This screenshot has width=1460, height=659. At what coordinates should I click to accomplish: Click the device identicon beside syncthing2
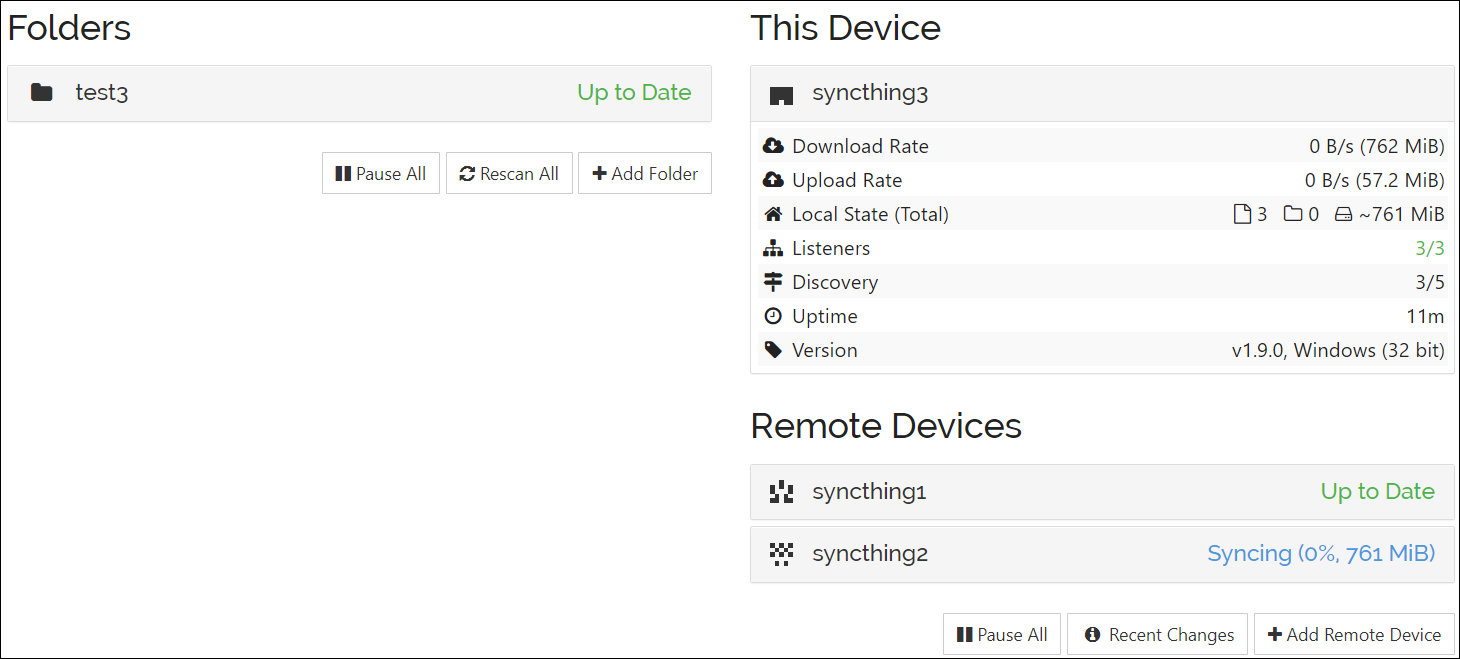[x=781, y=553]
